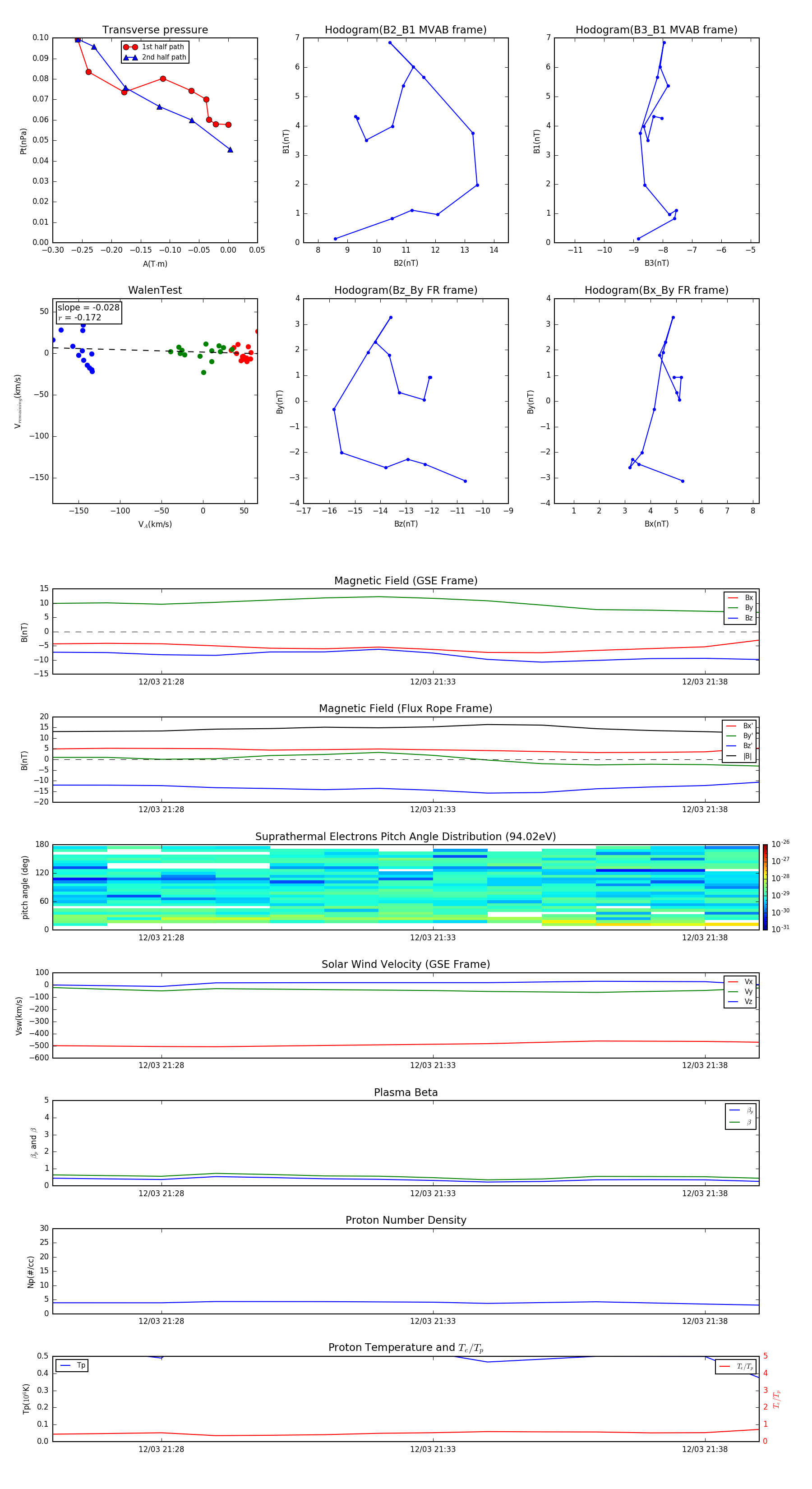Click the red Te/Tp line sample in the legend
Screen dimensions: 812x1489
click(x=725, y=1366)
